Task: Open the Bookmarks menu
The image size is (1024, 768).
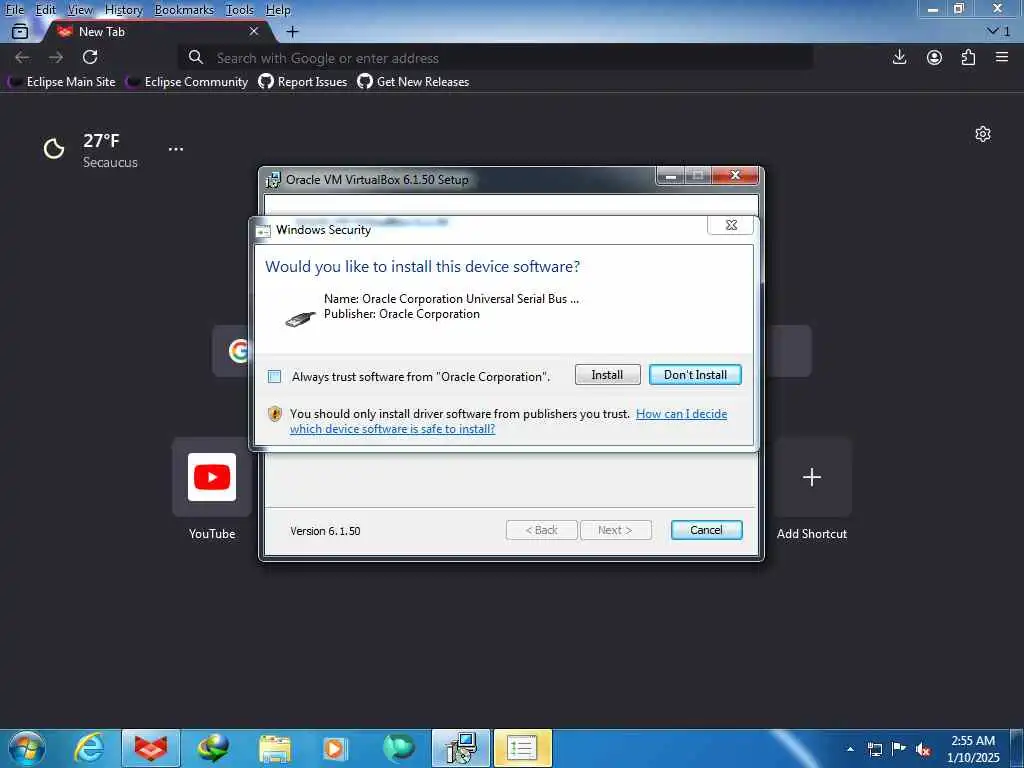Action: 184,10
